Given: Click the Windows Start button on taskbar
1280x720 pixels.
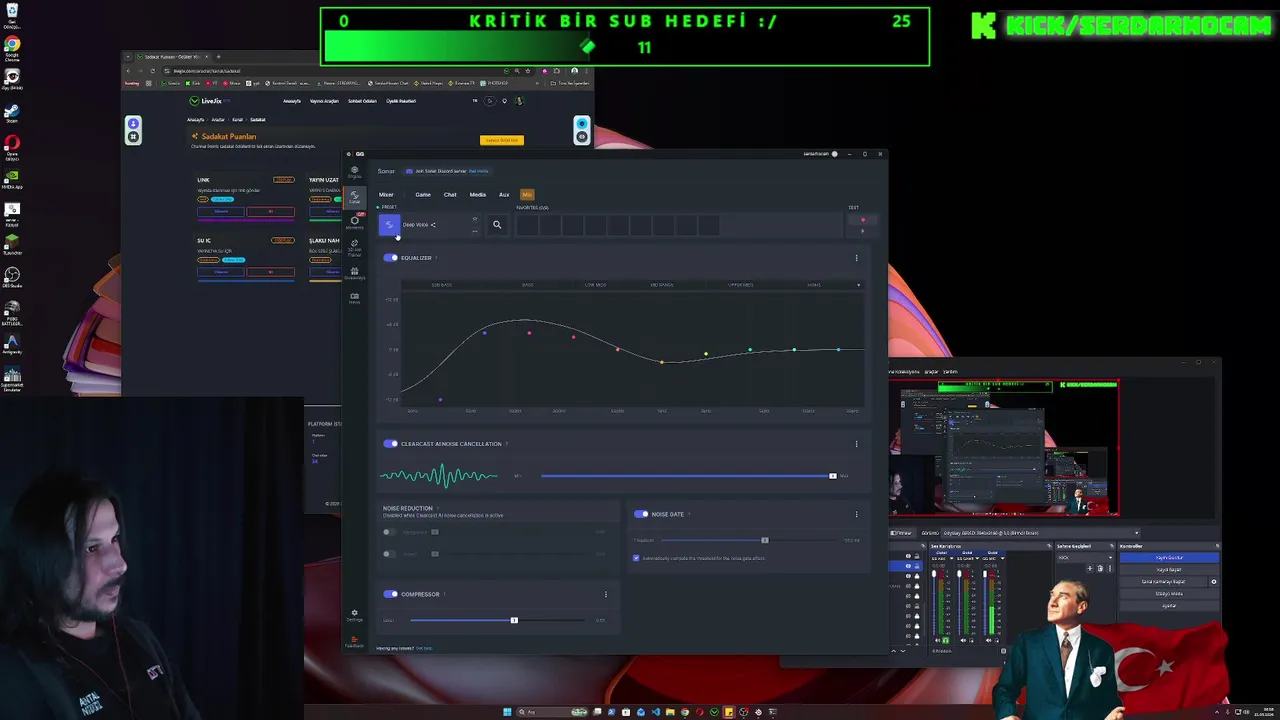Looking at the screenshot, I should tap(507, 712).
